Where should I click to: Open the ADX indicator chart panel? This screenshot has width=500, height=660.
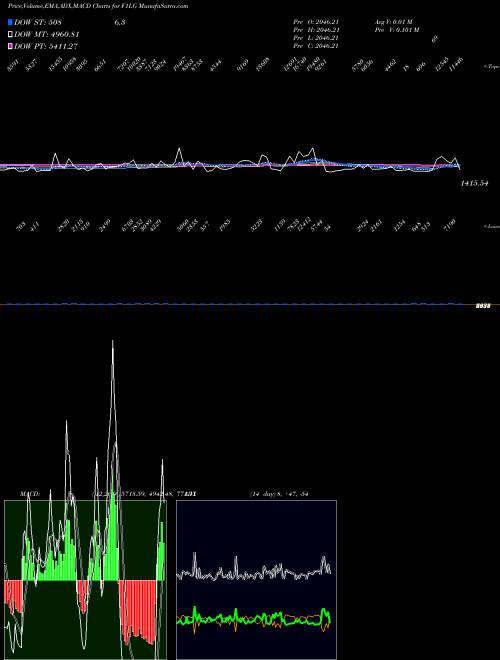256,580
